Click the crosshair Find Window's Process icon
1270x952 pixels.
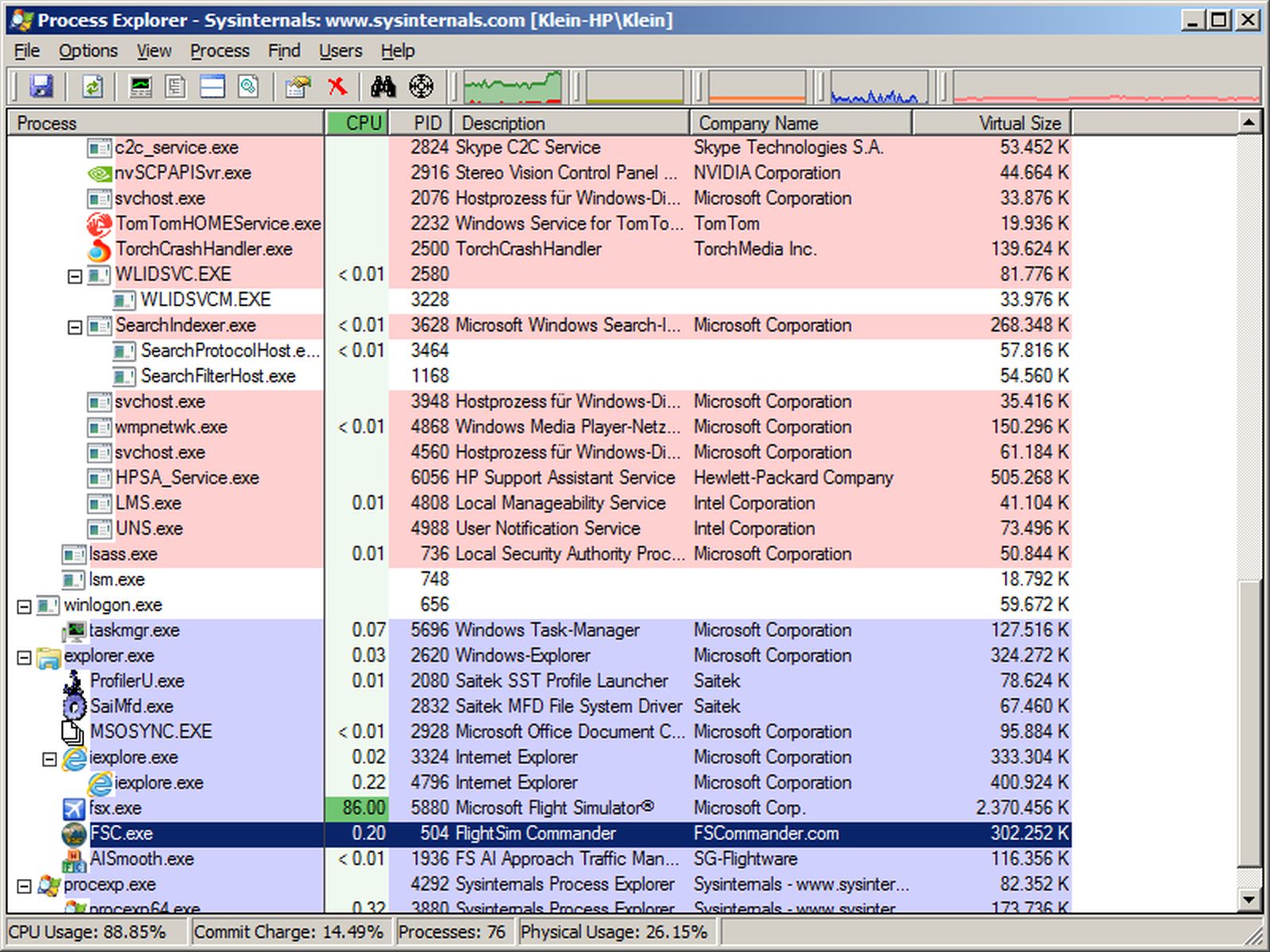coord(421,86)
